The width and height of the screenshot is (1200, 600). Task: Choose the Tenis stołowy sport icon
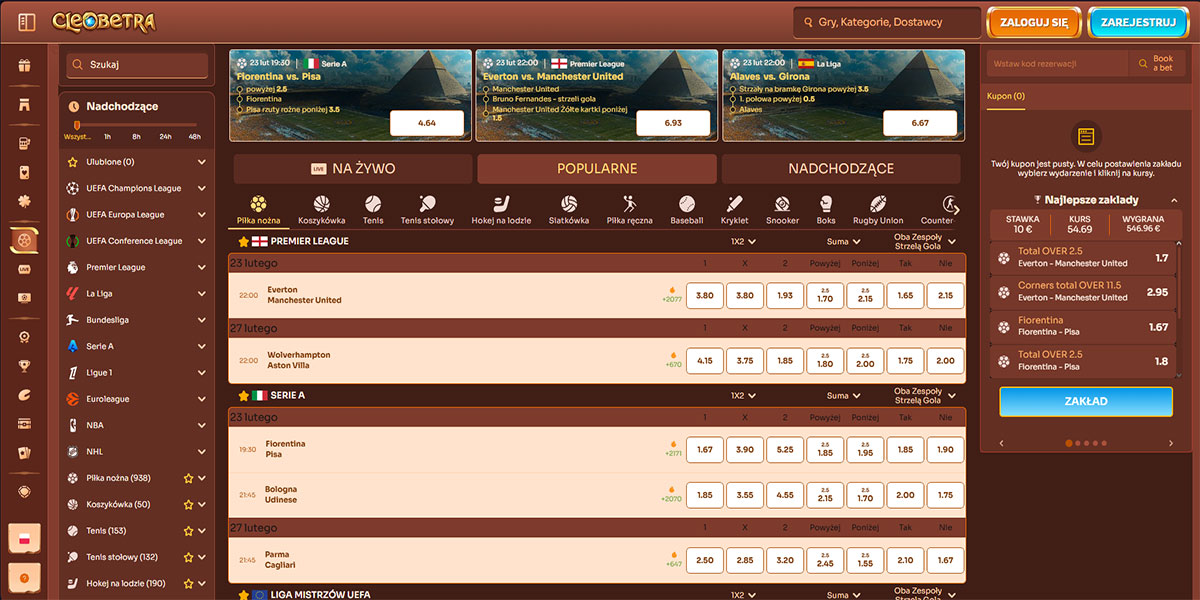[427, 209]
